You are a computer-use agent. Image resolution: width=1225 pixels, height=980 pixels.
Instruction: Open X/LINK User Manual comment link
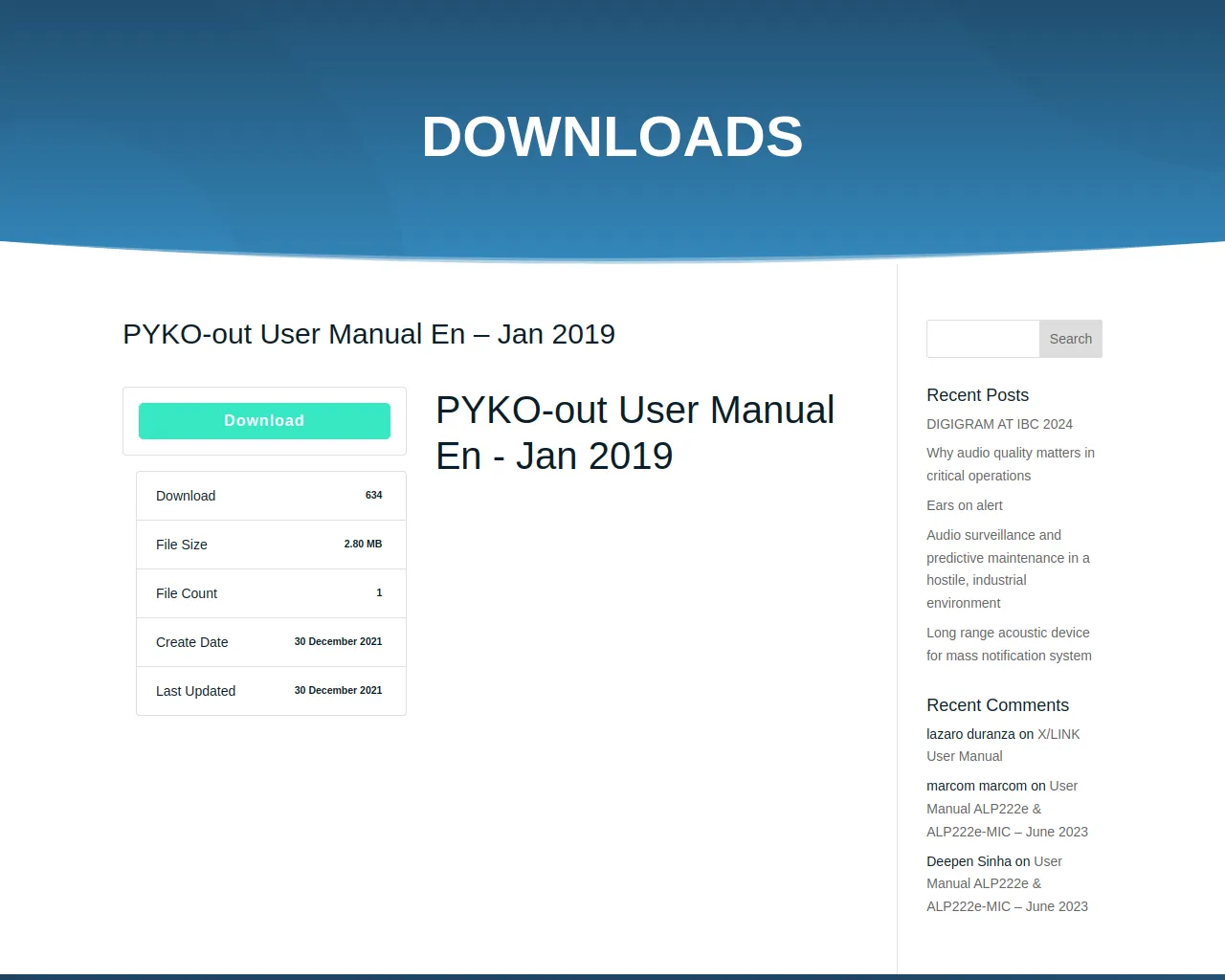[x=1003, y=745]
